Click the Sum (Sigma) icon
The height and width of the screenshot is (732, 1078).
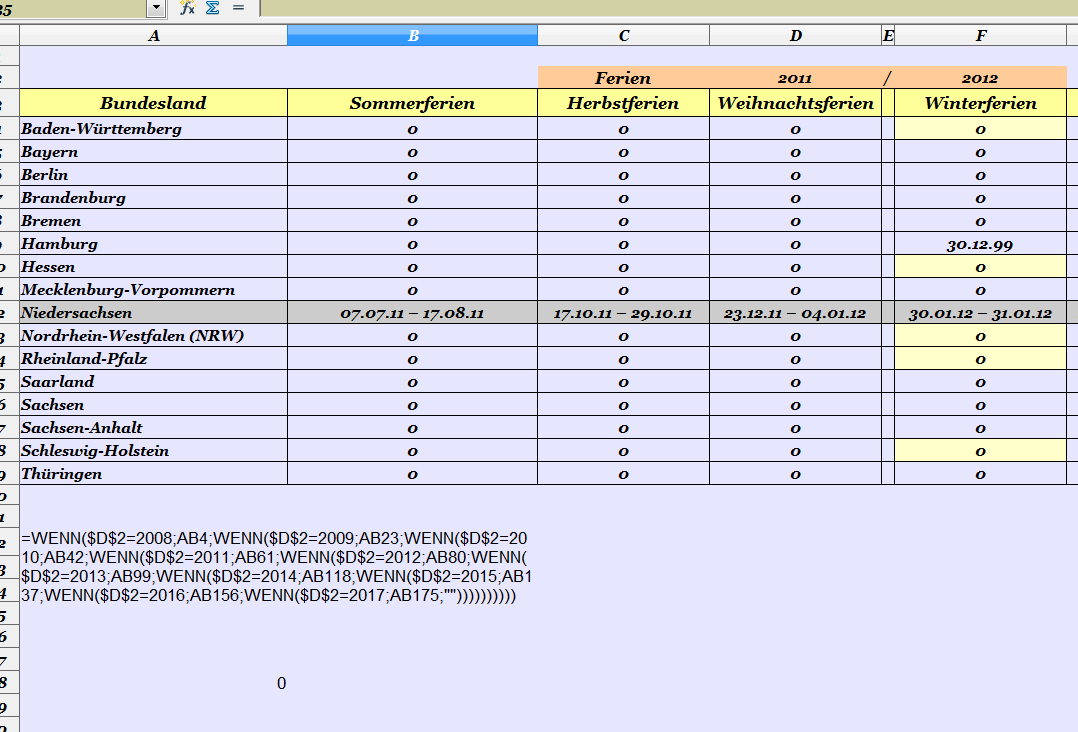[212, 8]
